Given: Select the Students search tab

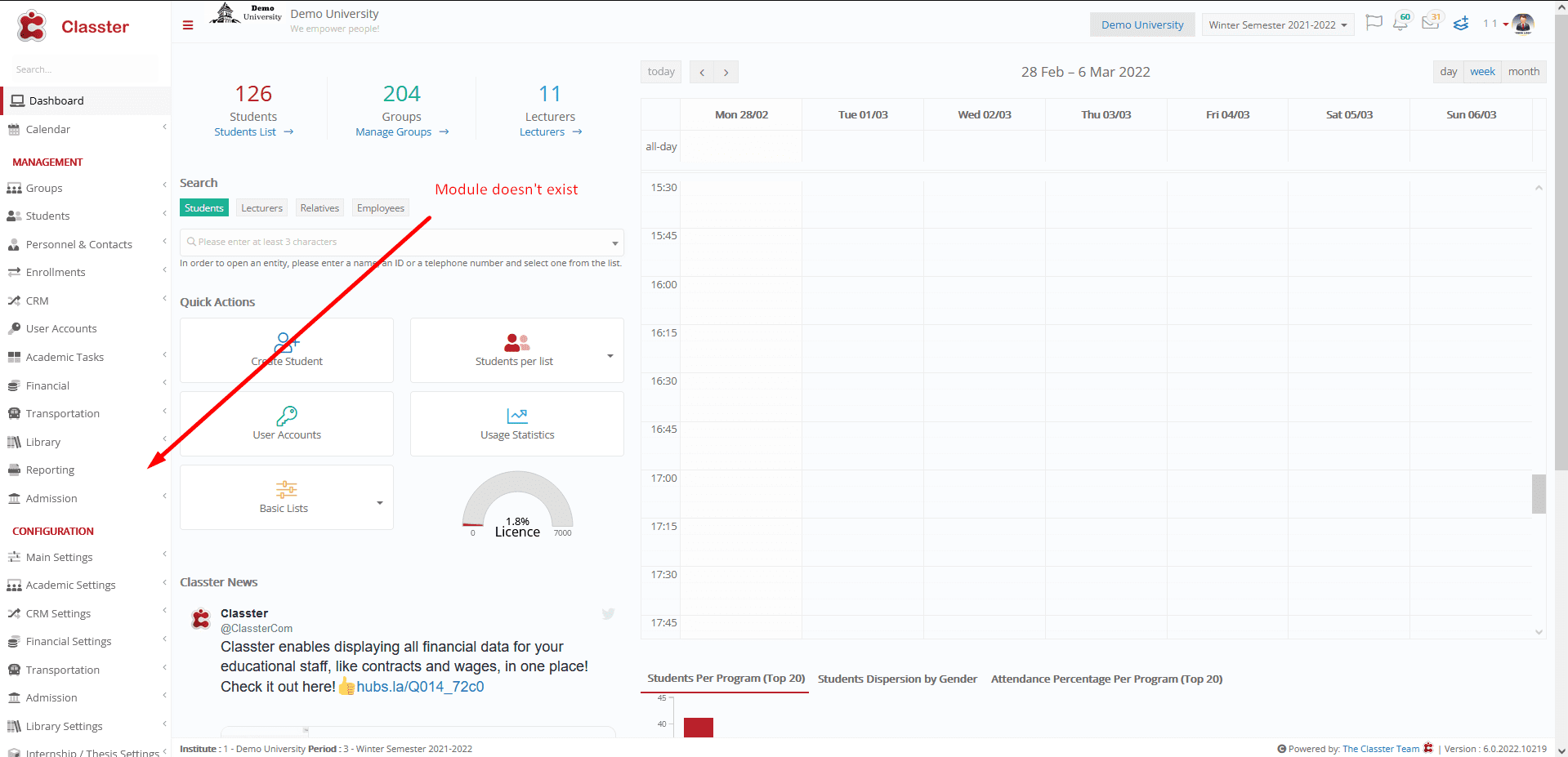Looking at the screenshot, I should [x=204, y=208].
